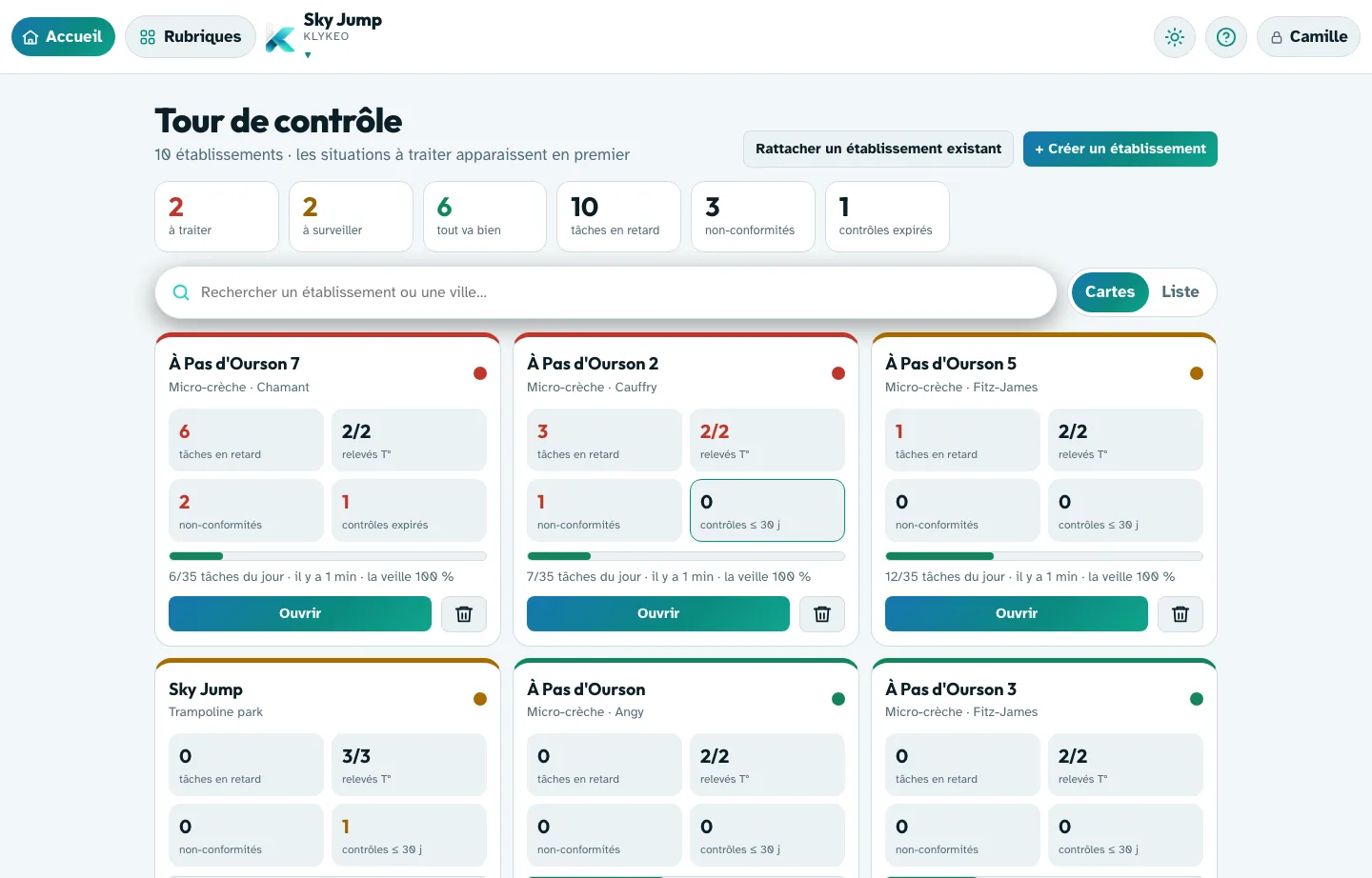The height and width of the screenshot is (878, 1372).
Task: Click 6 tâches en retard in À Pas d'Ourson 7
Action: tap(246, 440)
